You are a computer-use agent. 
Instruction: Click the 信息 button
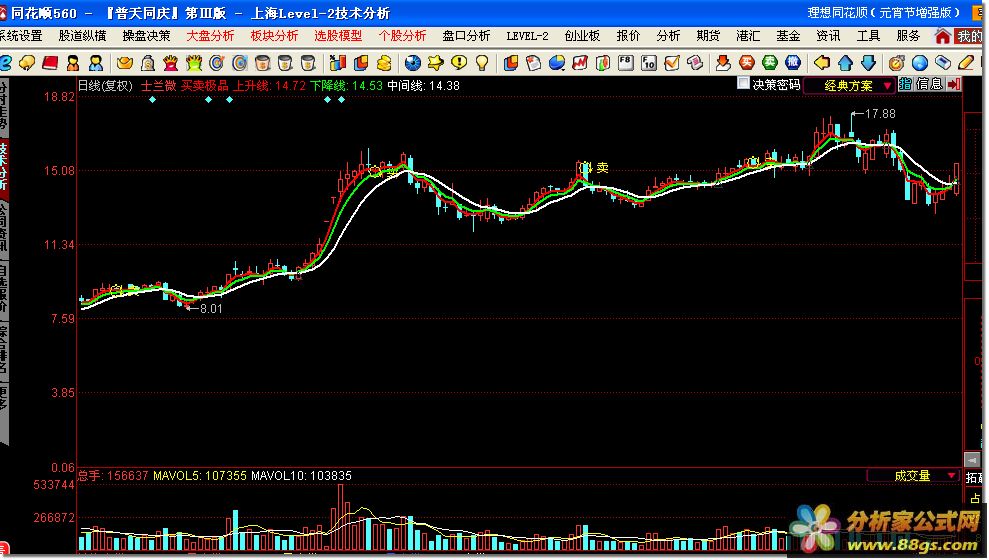click(x=930, y=84)
